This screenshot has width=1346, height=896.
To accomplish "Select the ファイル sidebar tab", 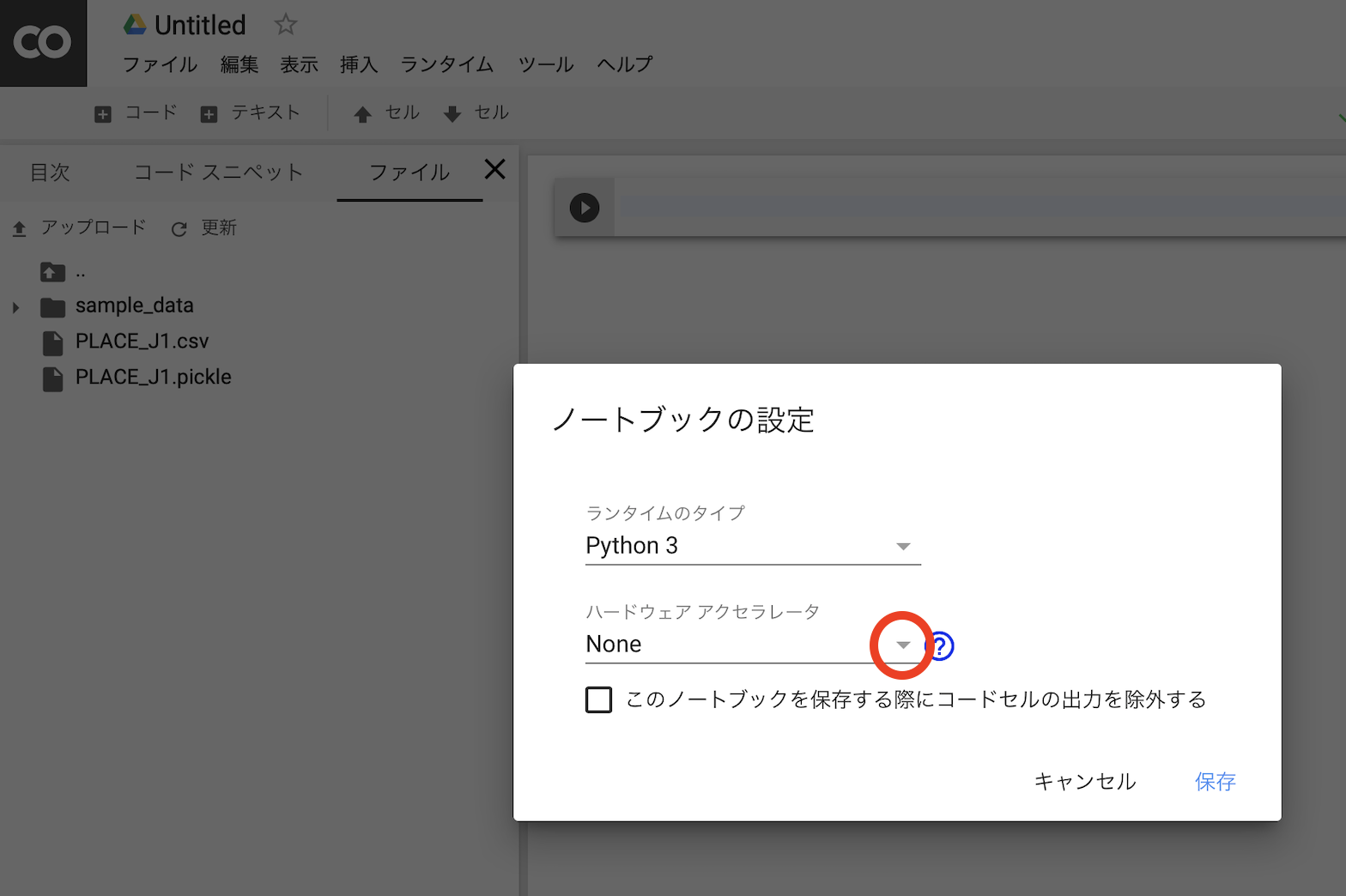I will click(409, 173).
